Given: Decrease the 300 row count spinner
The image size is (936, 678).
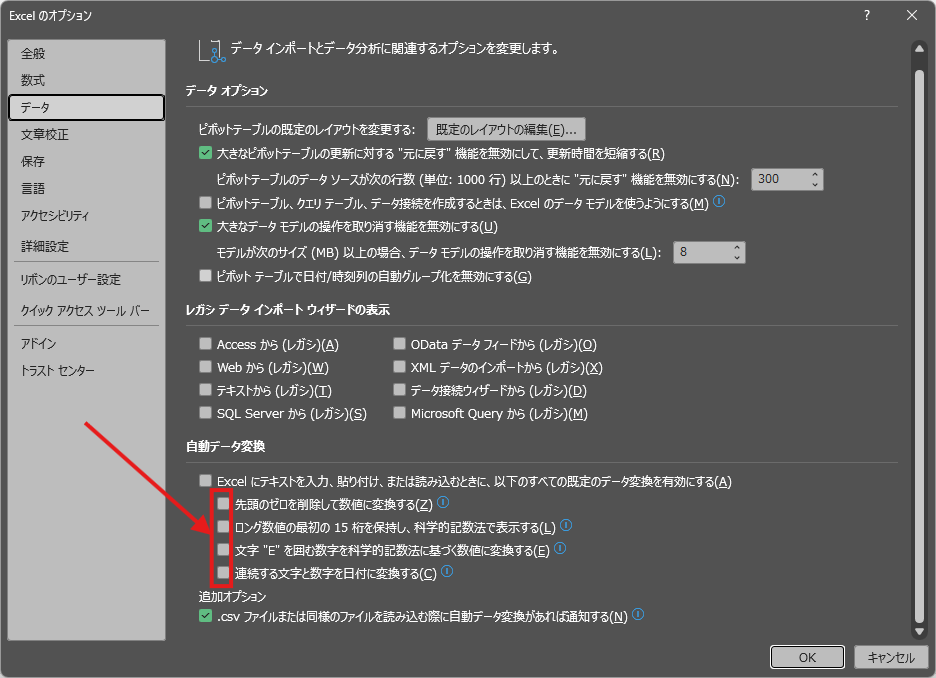Looking at the screenshot, I should click(x=815, y=184).
